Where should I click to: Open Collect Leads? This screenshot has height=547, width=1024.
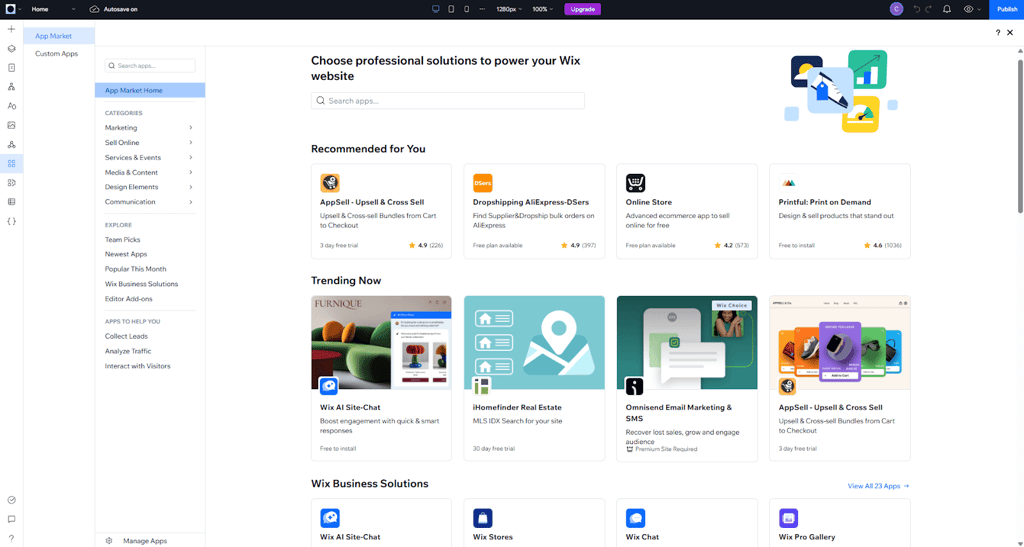pyautogui.click(x=127, y=336)
